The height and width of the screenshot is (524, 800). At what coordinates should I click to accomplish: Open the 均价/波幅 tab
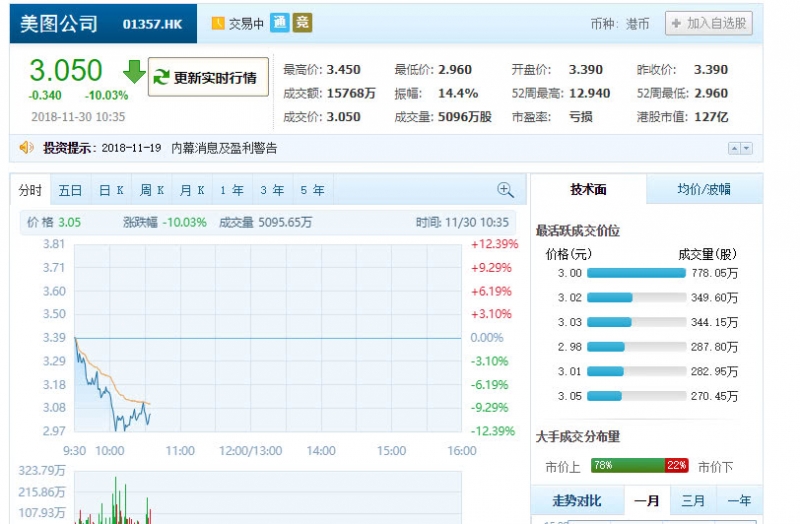click(x=703, y=189)
